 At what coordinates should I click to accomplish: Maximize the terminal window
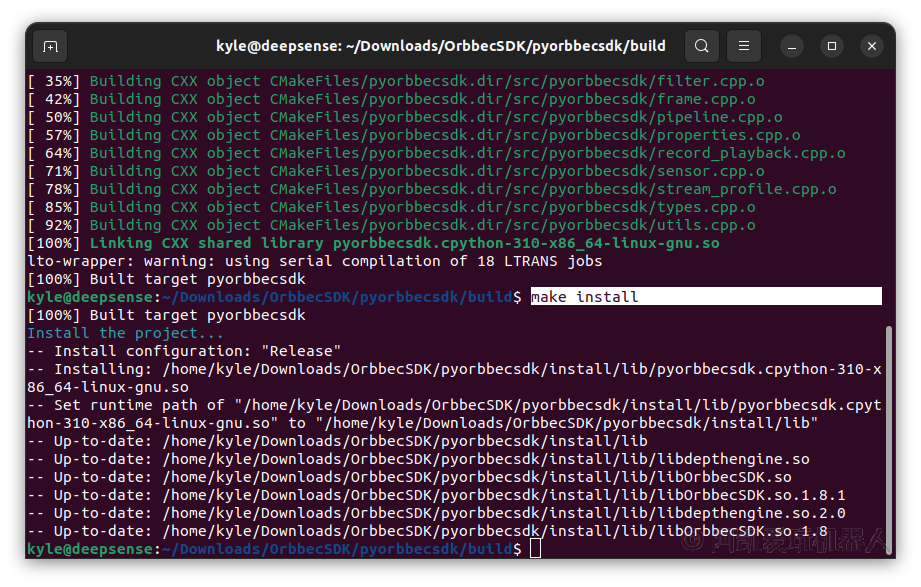(x=832, y=46)
